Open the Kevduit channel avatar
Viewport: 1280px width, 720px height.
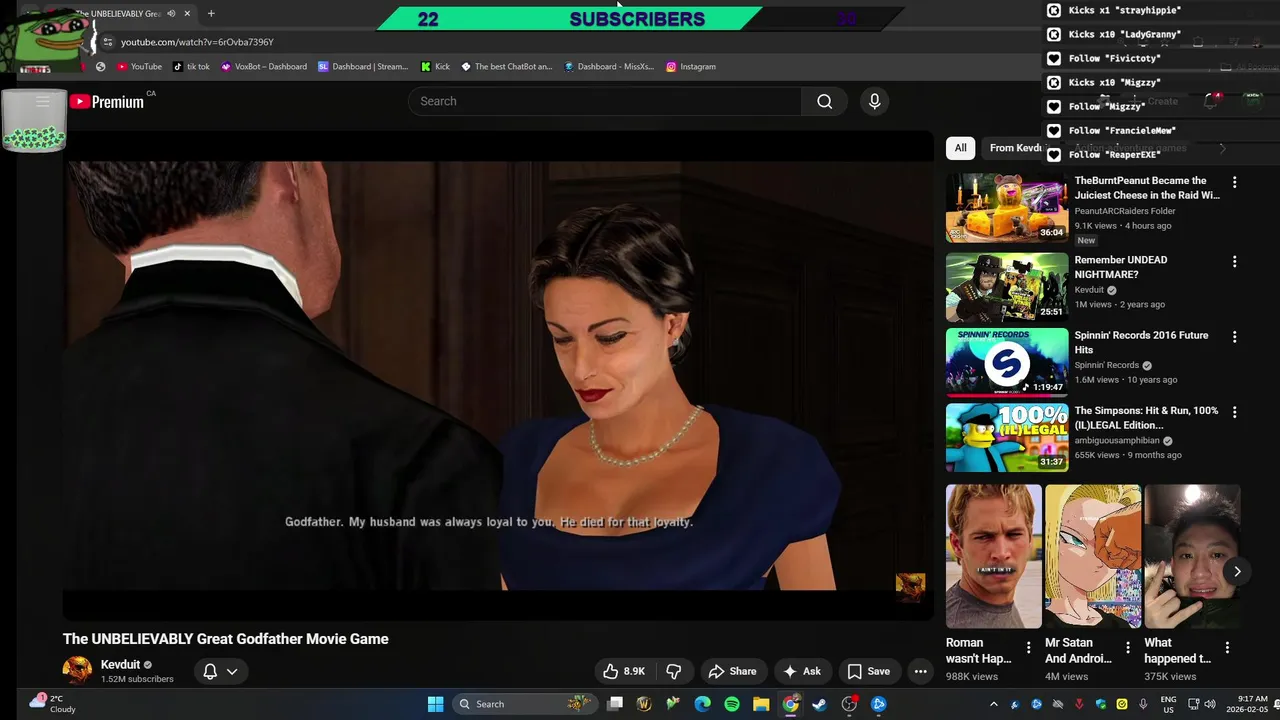(77, 670)
